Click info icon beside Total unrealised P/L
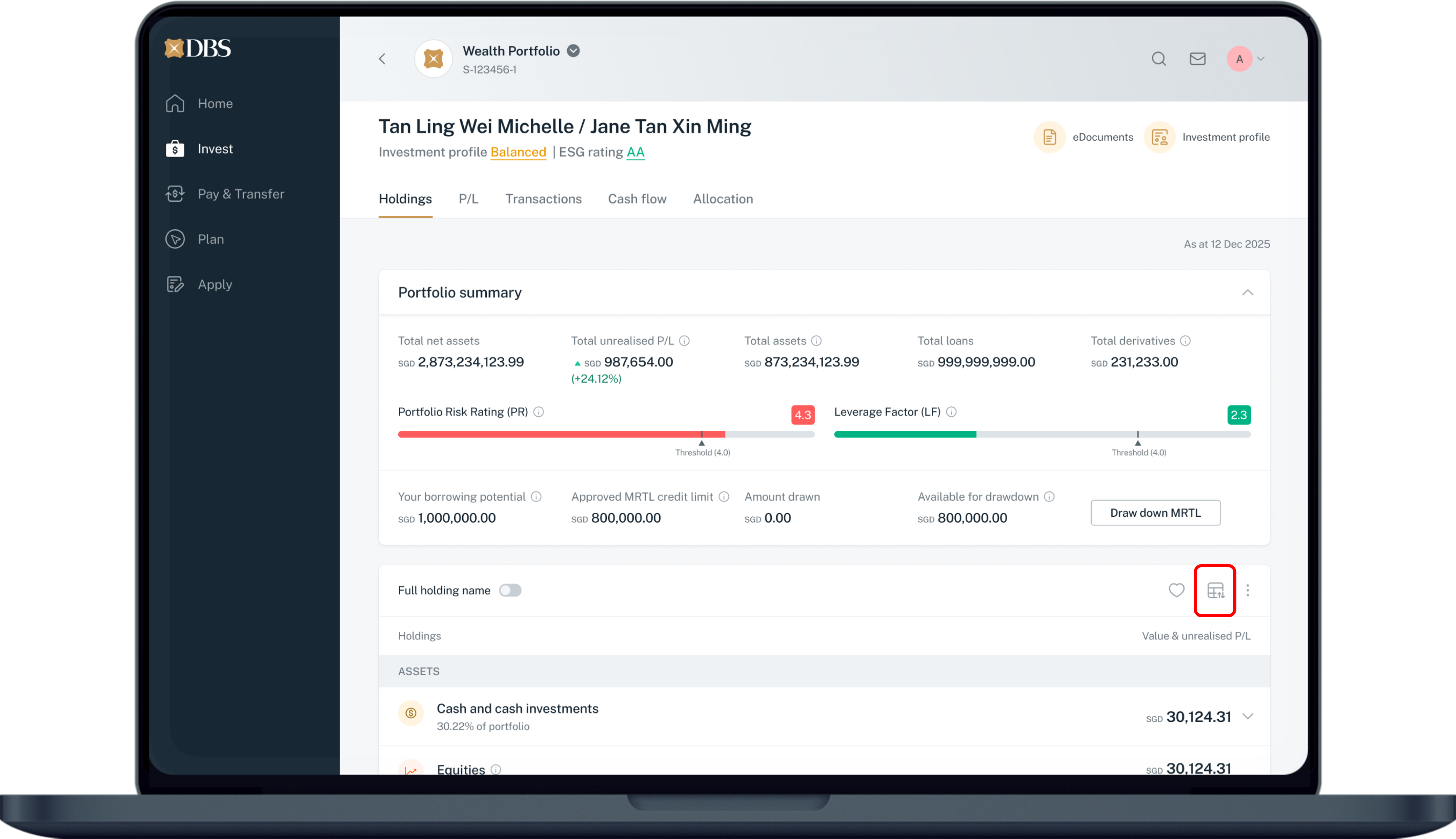The height and width of the screenshot is (839, 1456). 684,341
